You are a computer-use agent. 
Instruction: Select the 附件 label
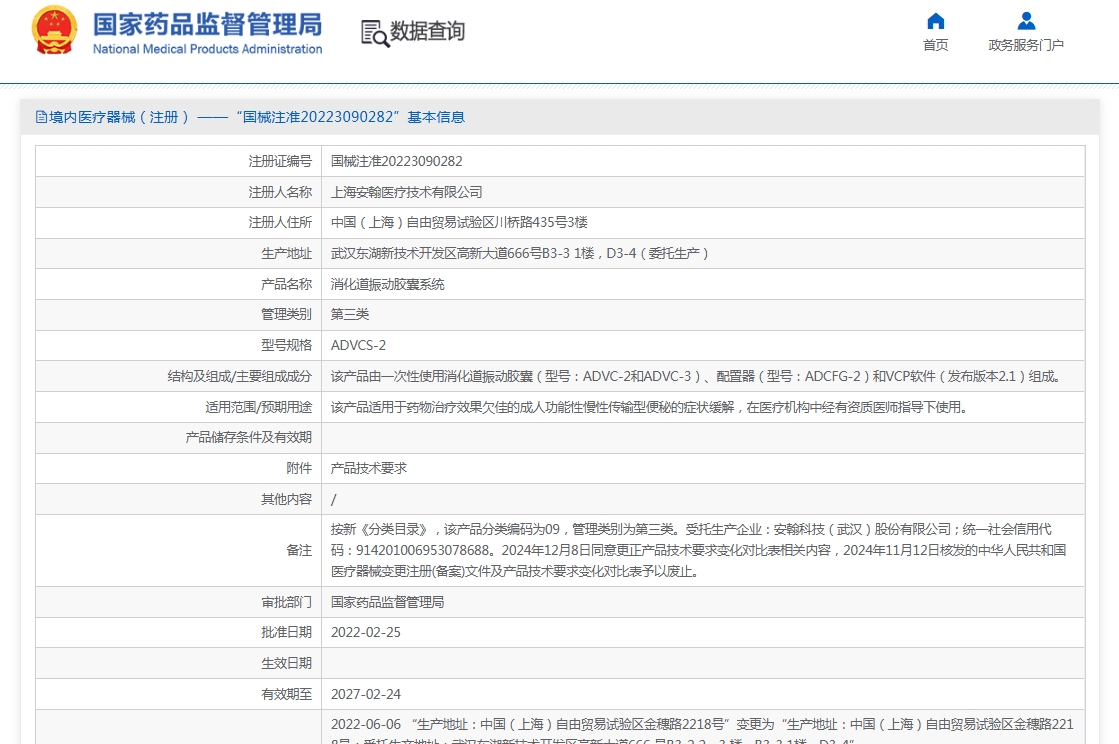299,469
